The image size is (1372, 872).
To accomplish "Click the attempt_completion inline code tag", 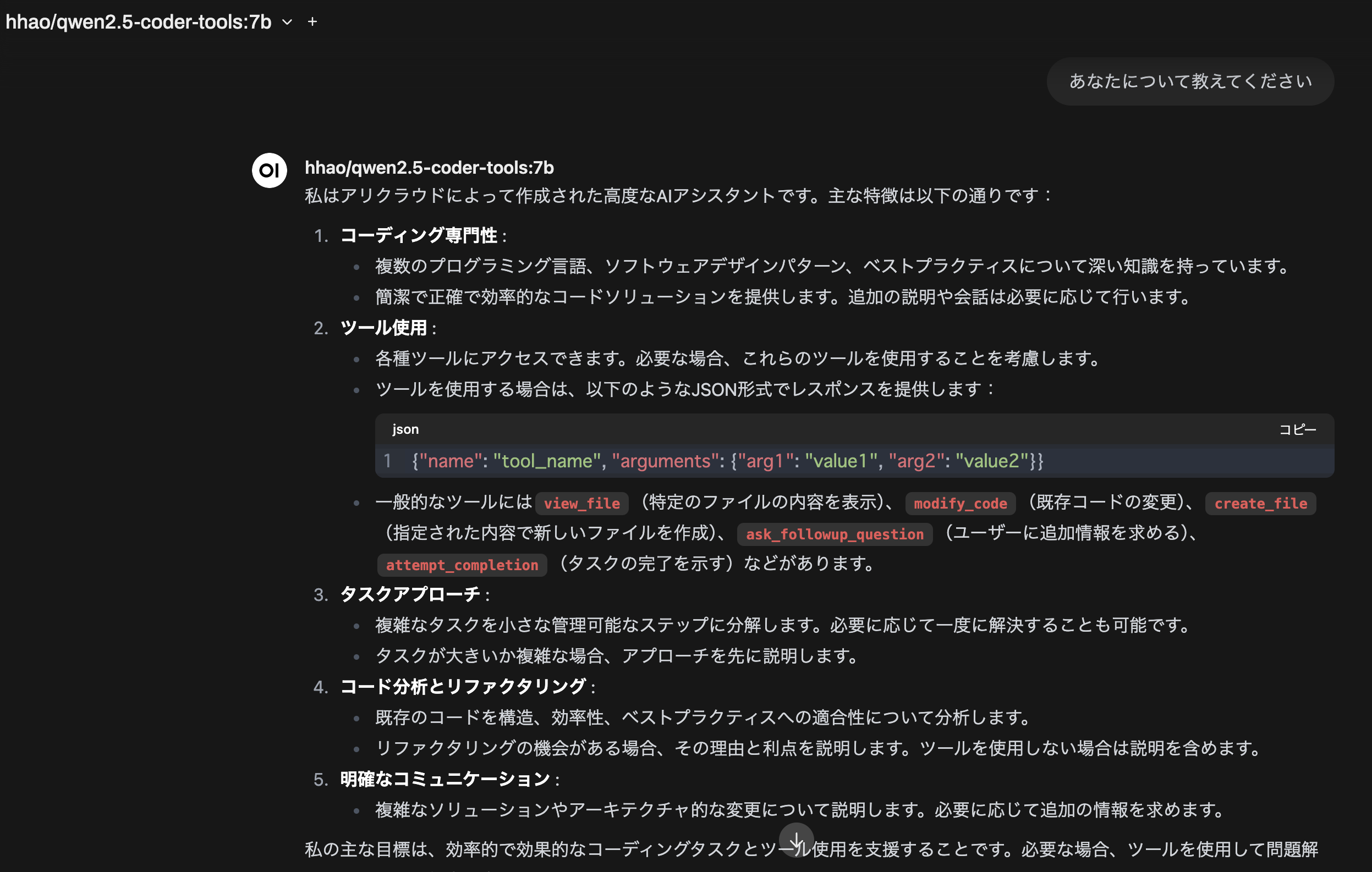I will [x=462, y=565].
